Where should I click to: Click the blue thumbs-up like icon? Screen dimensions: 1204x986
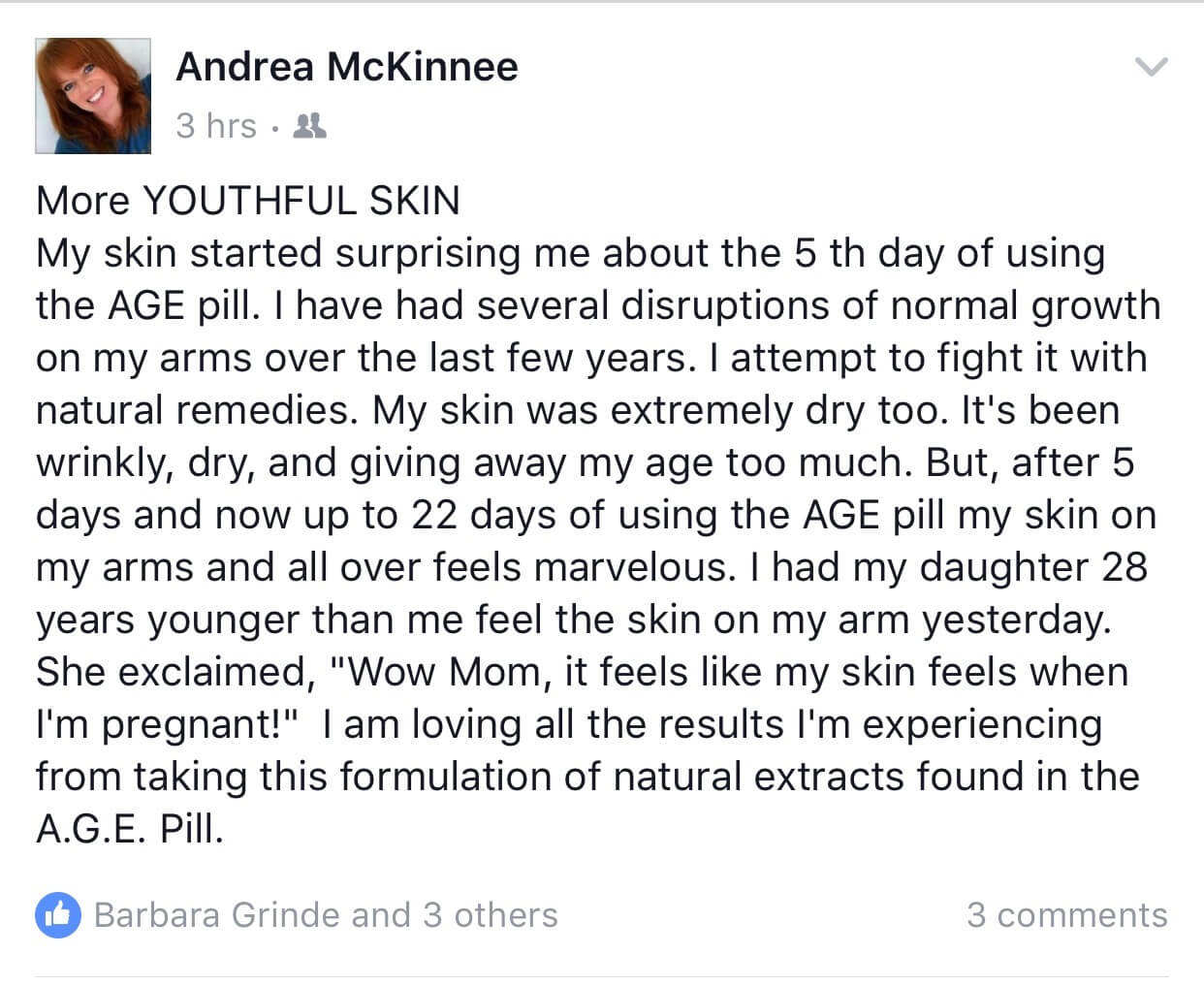pos(58,915)
